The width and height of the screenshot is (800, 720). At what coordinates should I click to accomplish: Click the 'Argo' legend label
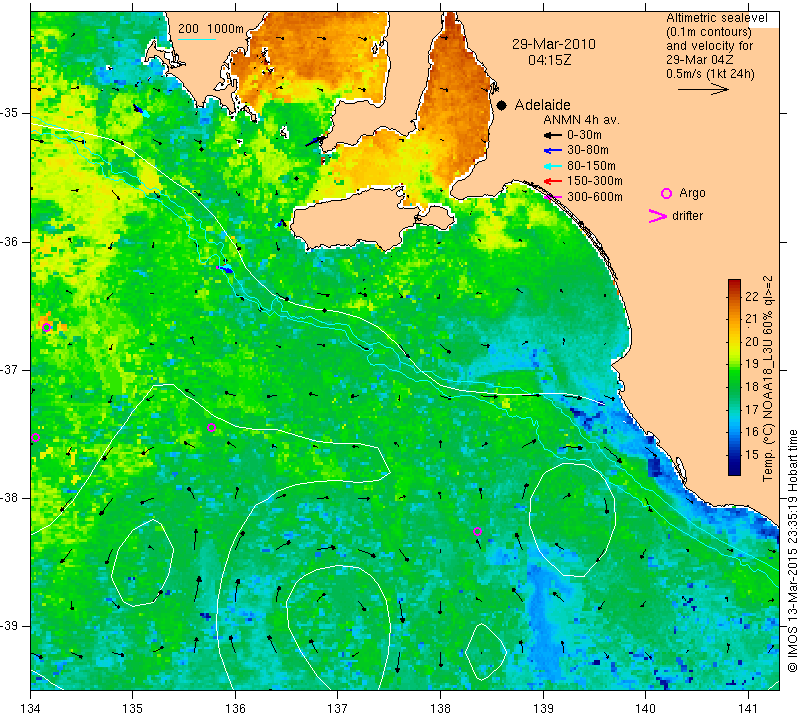click(x=692, y=193)
